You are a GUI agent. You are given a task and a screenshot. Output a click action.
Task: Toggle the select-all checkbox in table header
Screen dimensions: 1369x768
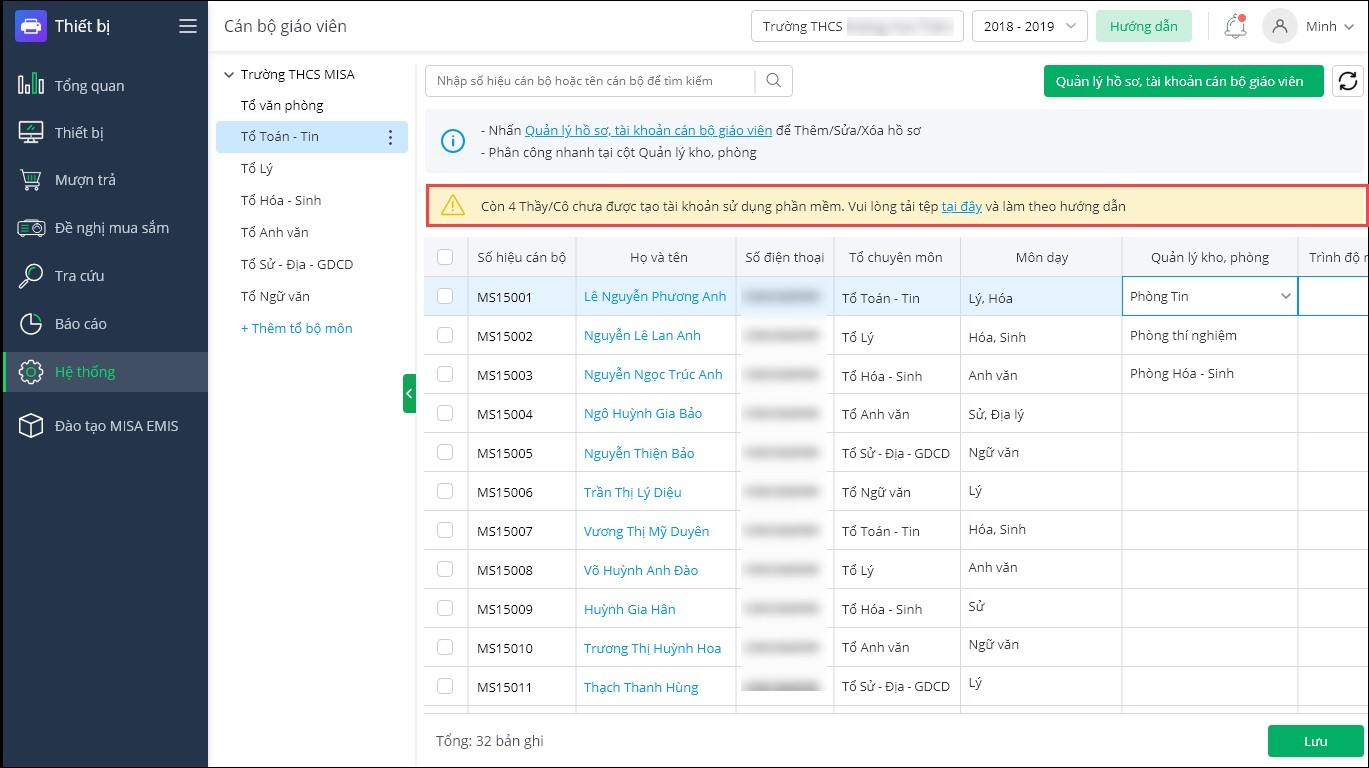[x=445, y=257]
